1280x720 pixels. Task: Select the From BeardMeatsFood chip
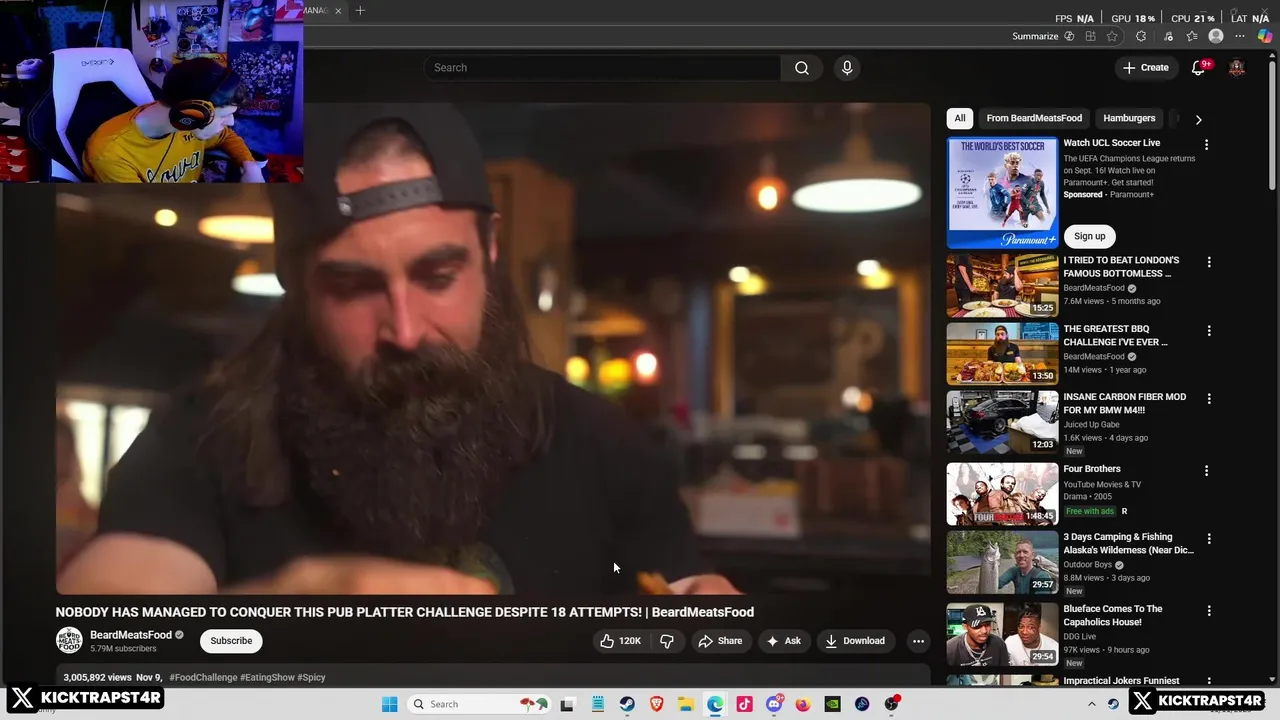[1034, 118]
